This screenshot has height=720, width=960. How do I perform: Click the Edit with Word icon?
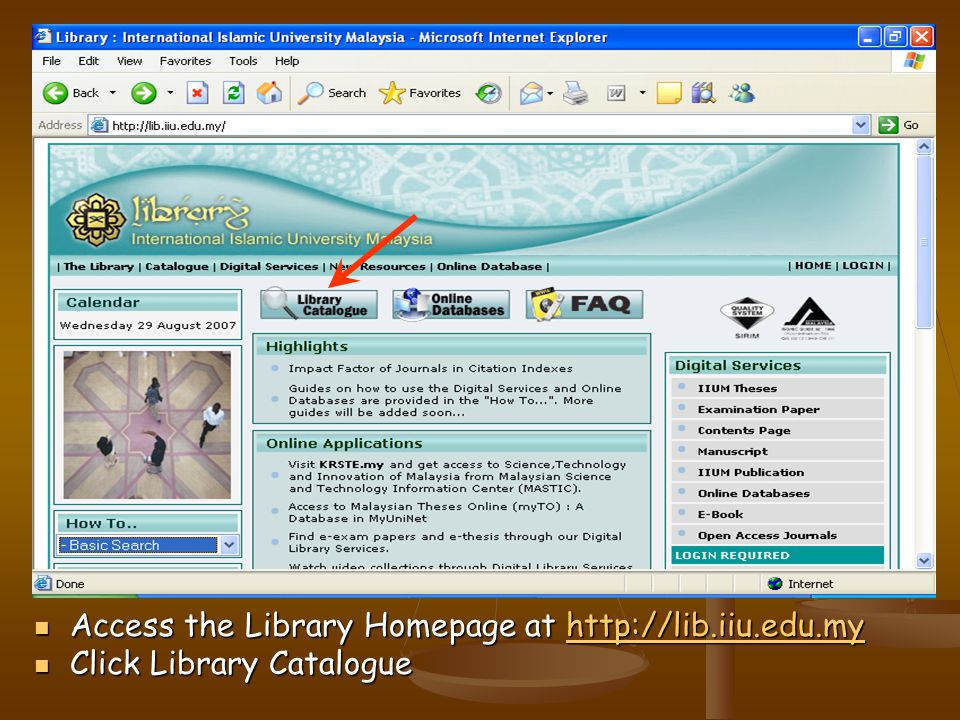(x=616, y=93)
